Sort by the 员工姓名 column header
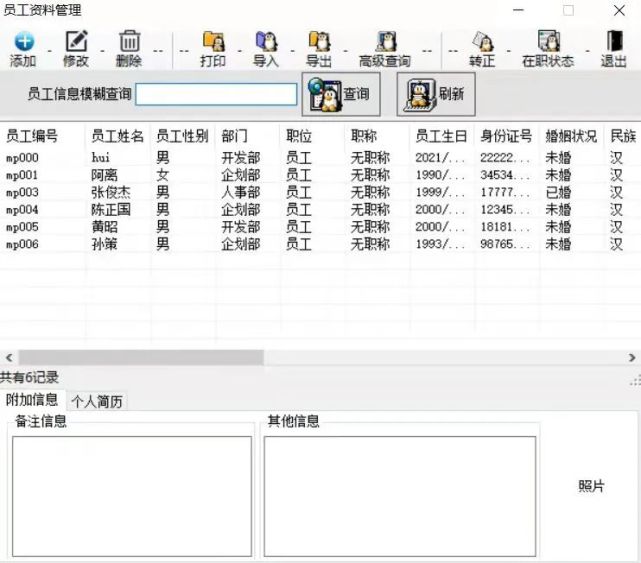This screenshot has height=563, width=641. click(117, 136)
